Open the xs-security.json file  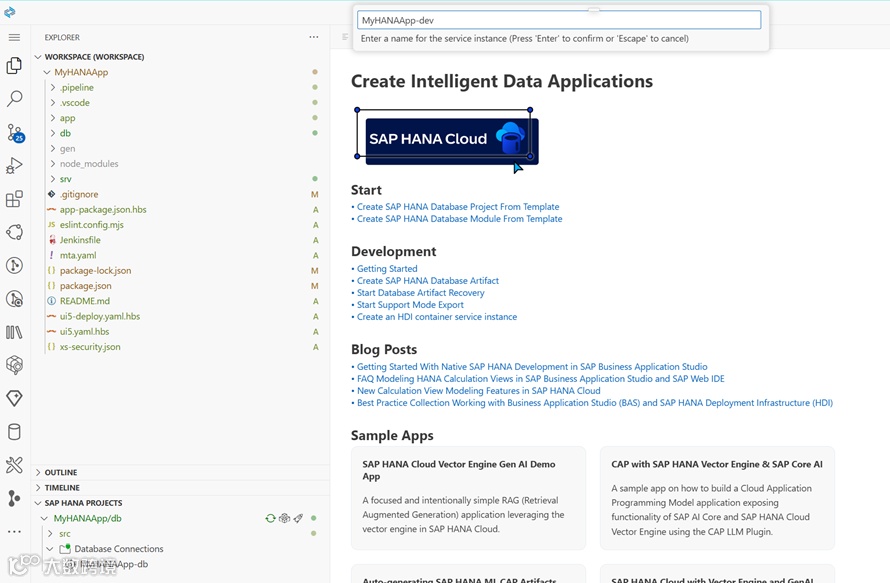point(90,347)
